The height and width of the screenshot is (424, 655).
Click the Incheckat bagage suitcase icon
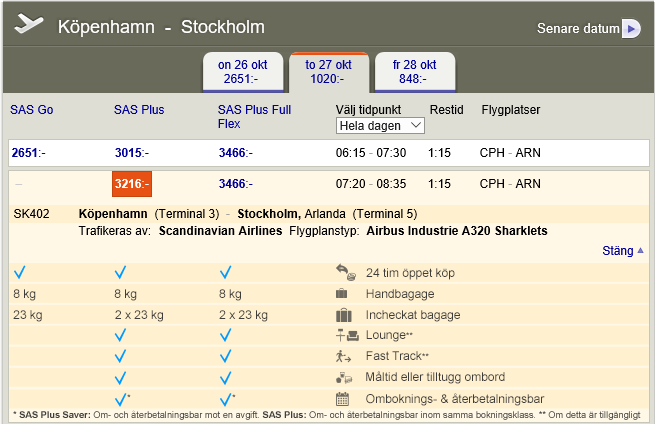point(344,315)
